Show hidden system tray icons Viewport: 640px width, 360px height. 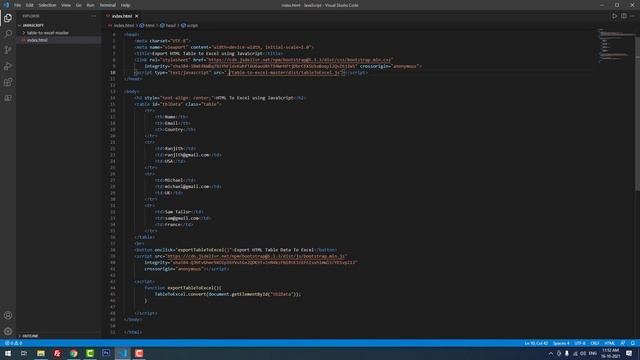coord(551,353)
